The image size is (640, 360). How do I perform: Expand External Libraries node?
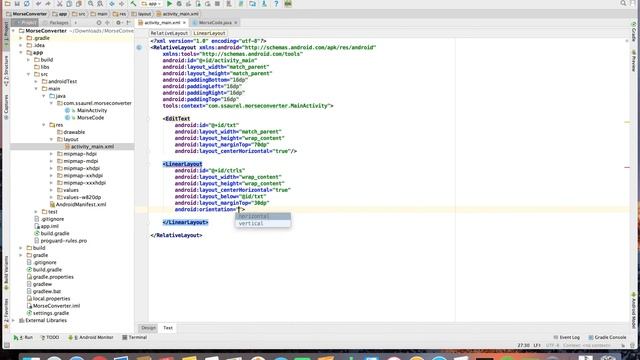click(x=13, y=320)
